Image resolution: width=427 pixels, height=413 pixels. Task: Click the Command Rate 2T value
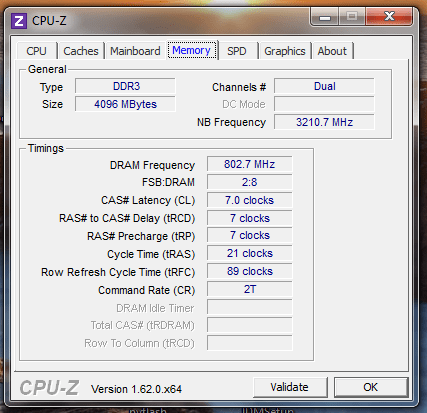[x=250, y=289]
